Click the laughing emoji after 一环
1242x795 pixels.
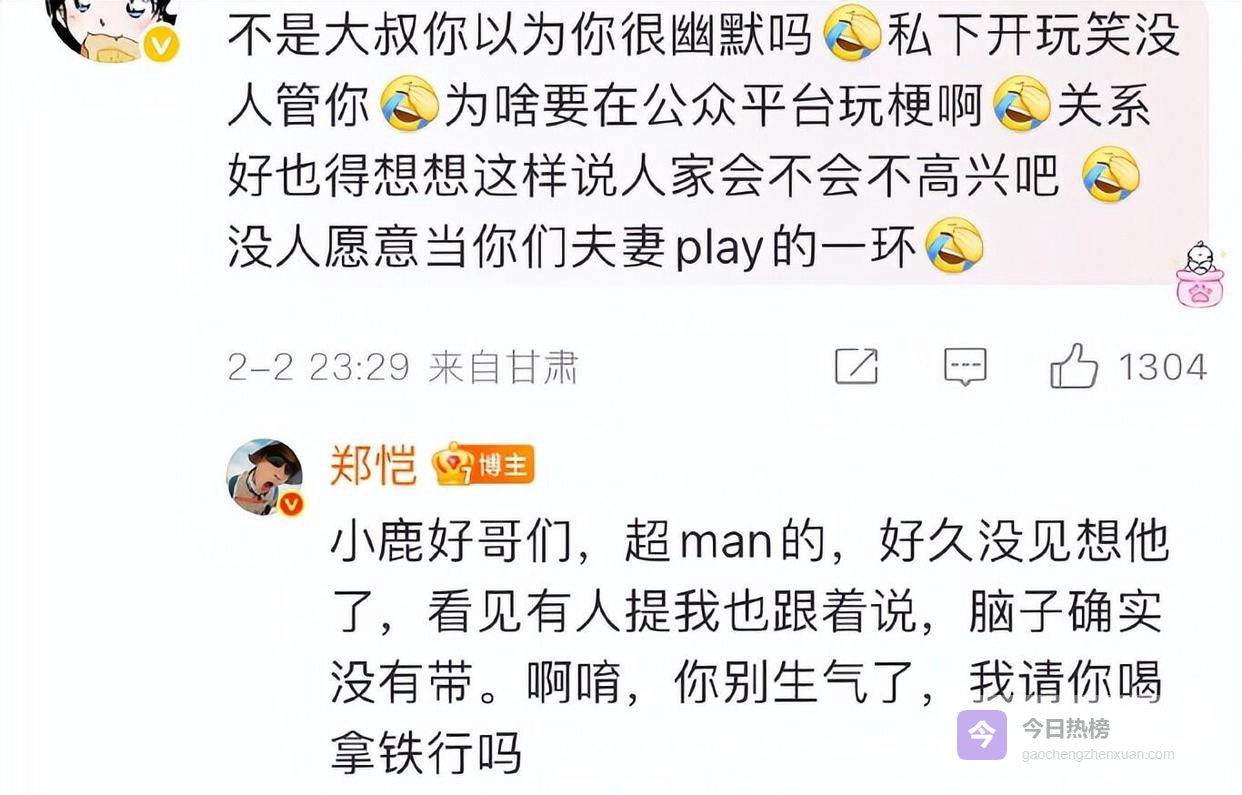[954, 247]
